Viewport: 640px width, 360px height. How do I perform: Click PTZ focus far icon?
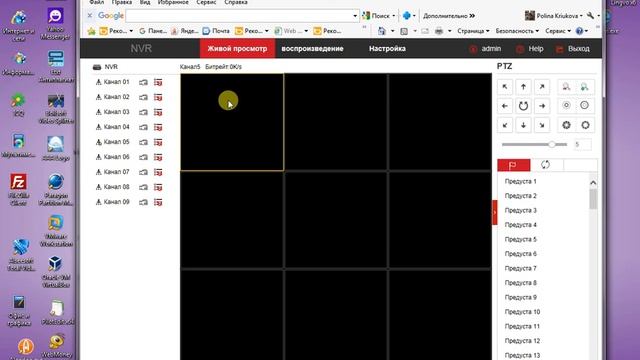pyautogui.click(x=585, y=105)
